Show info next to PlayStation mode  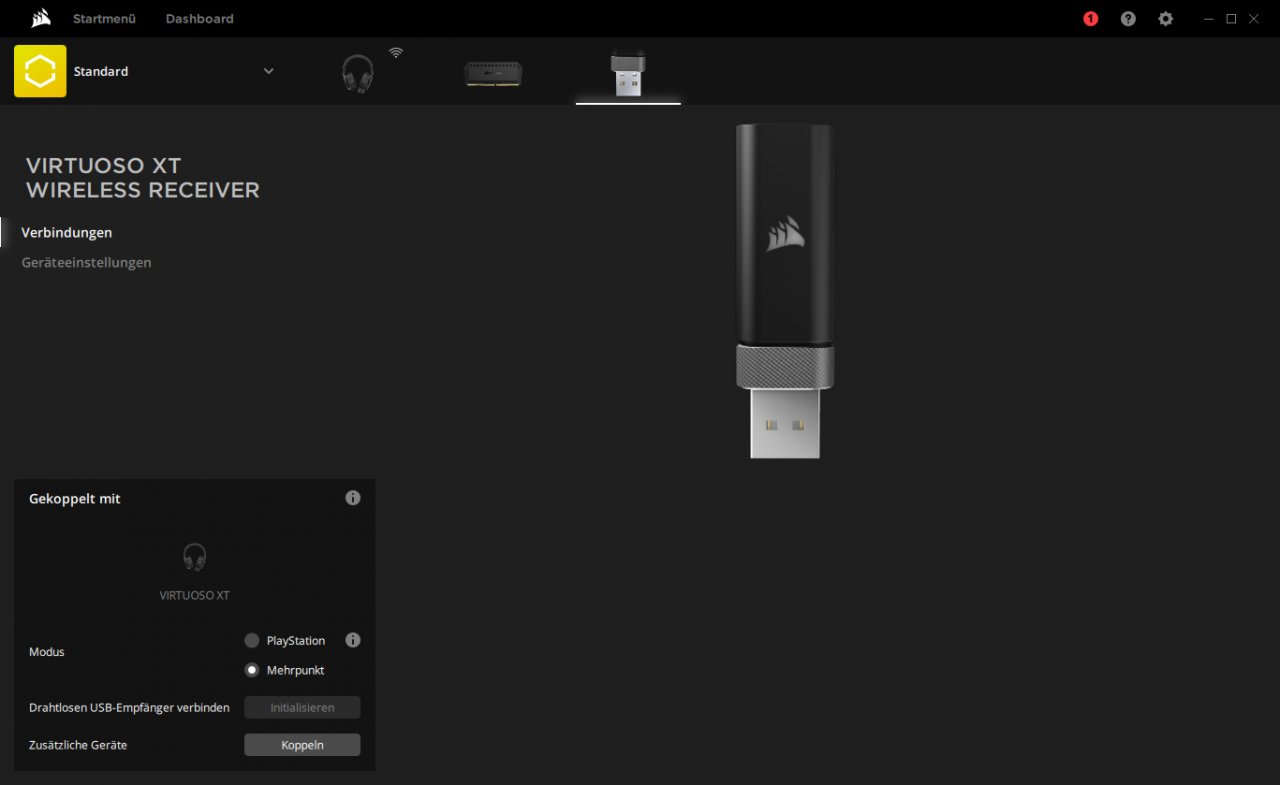[x=353, y=640]
